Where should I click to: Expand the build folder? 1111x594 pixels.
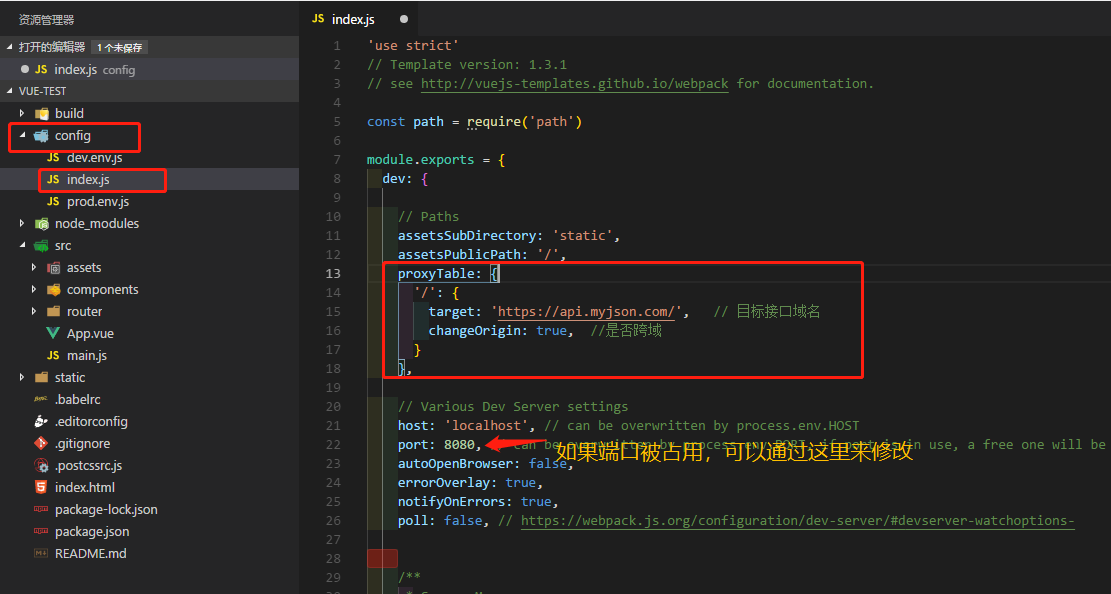22,114
